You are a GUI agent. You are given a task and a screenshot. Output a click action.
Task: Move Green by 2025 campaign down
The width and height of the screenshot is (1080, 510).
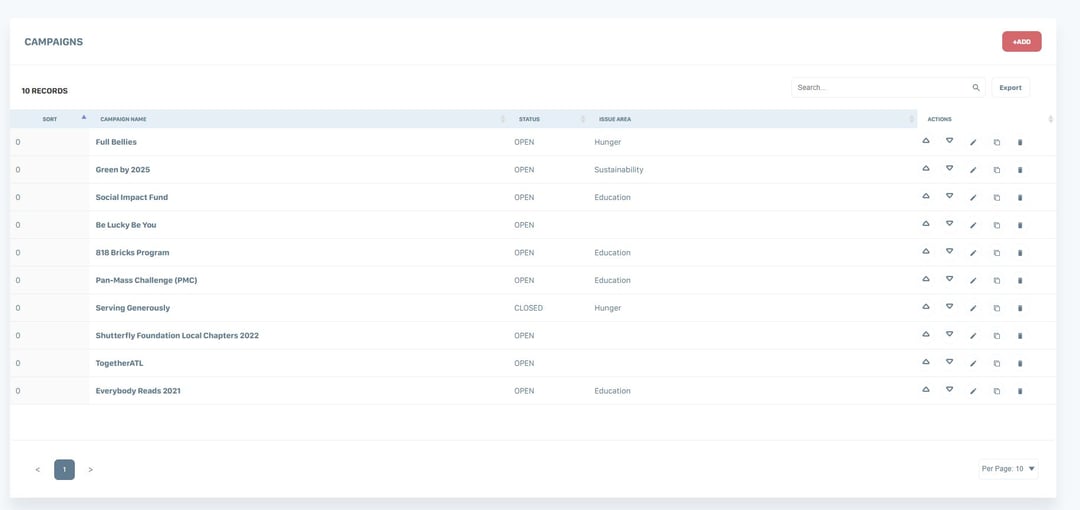(x=949, y=170)
